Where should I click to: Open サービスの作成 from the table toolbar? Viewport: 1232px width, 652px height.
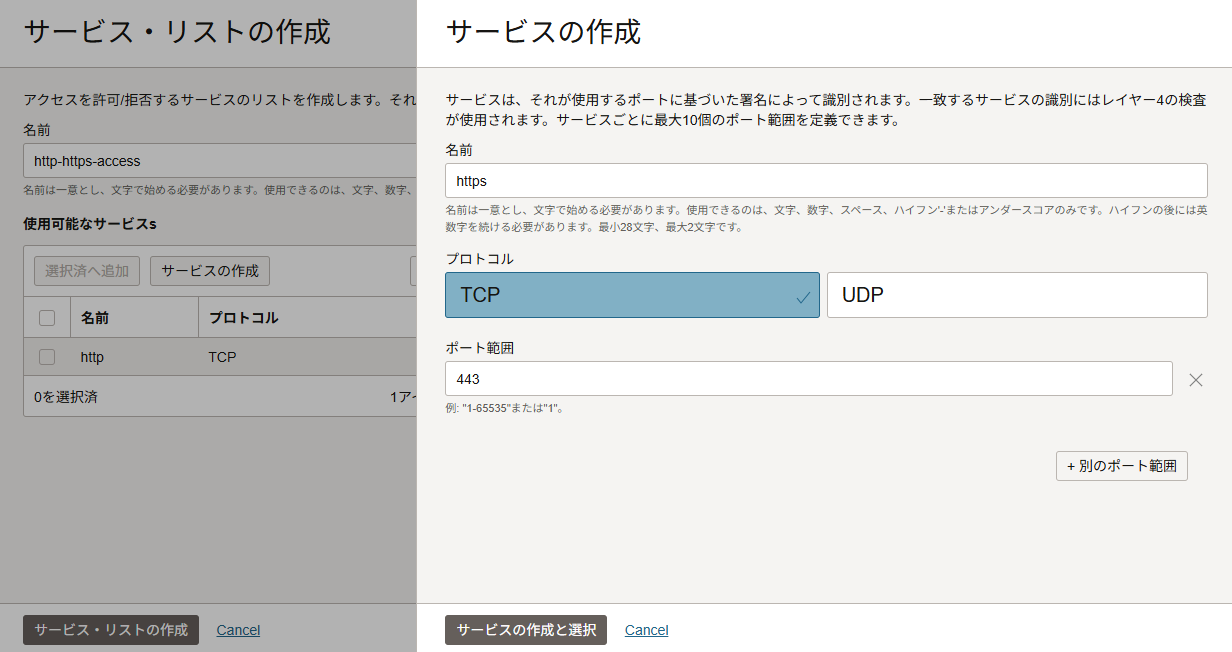coord(210,271)
